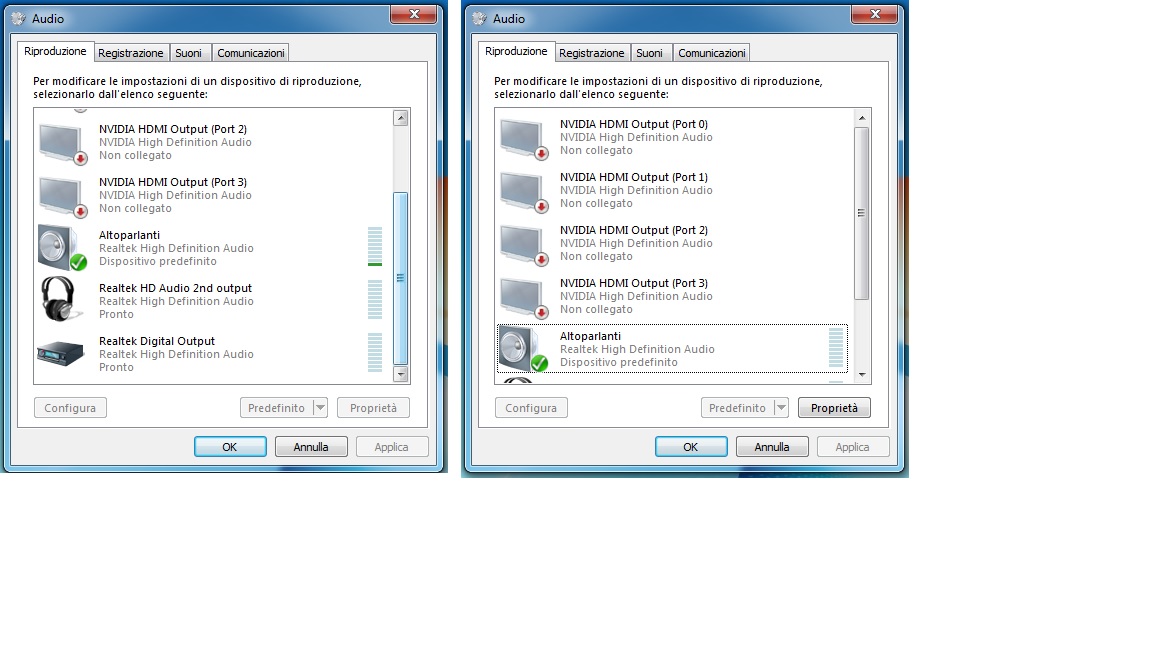Click scroll-down arrow of left device list
Screen dimensions: 1152x648
pos(400,375)
